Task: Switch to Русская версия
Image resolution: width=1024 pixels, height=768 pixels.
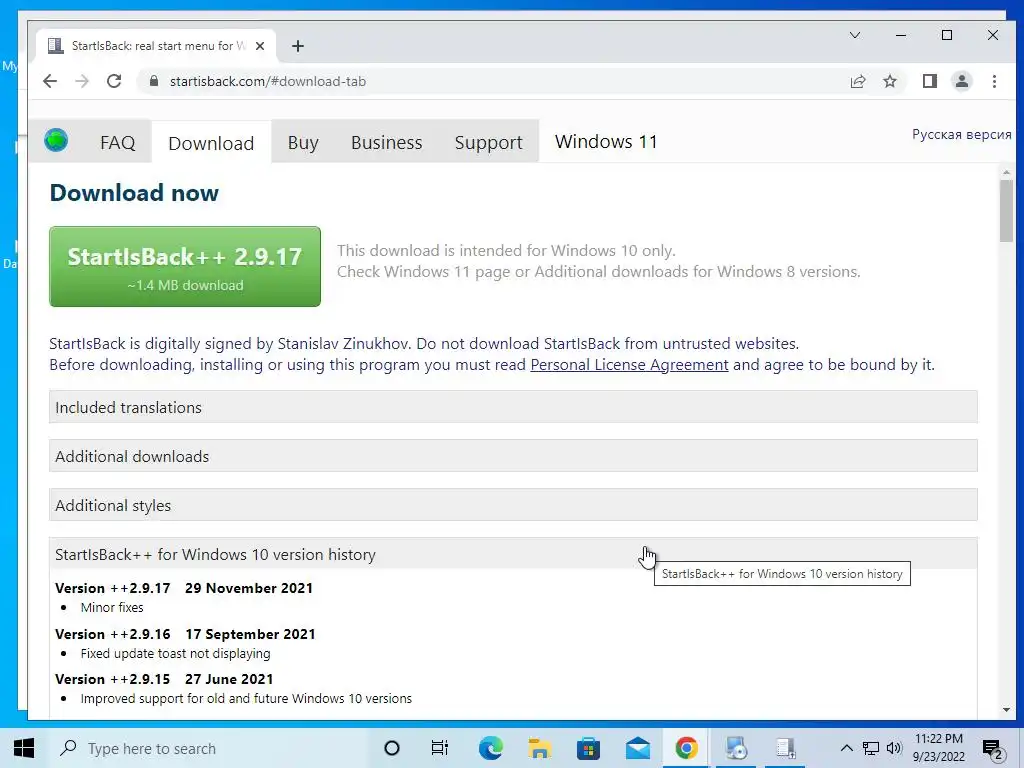Action: coord(961,135)
